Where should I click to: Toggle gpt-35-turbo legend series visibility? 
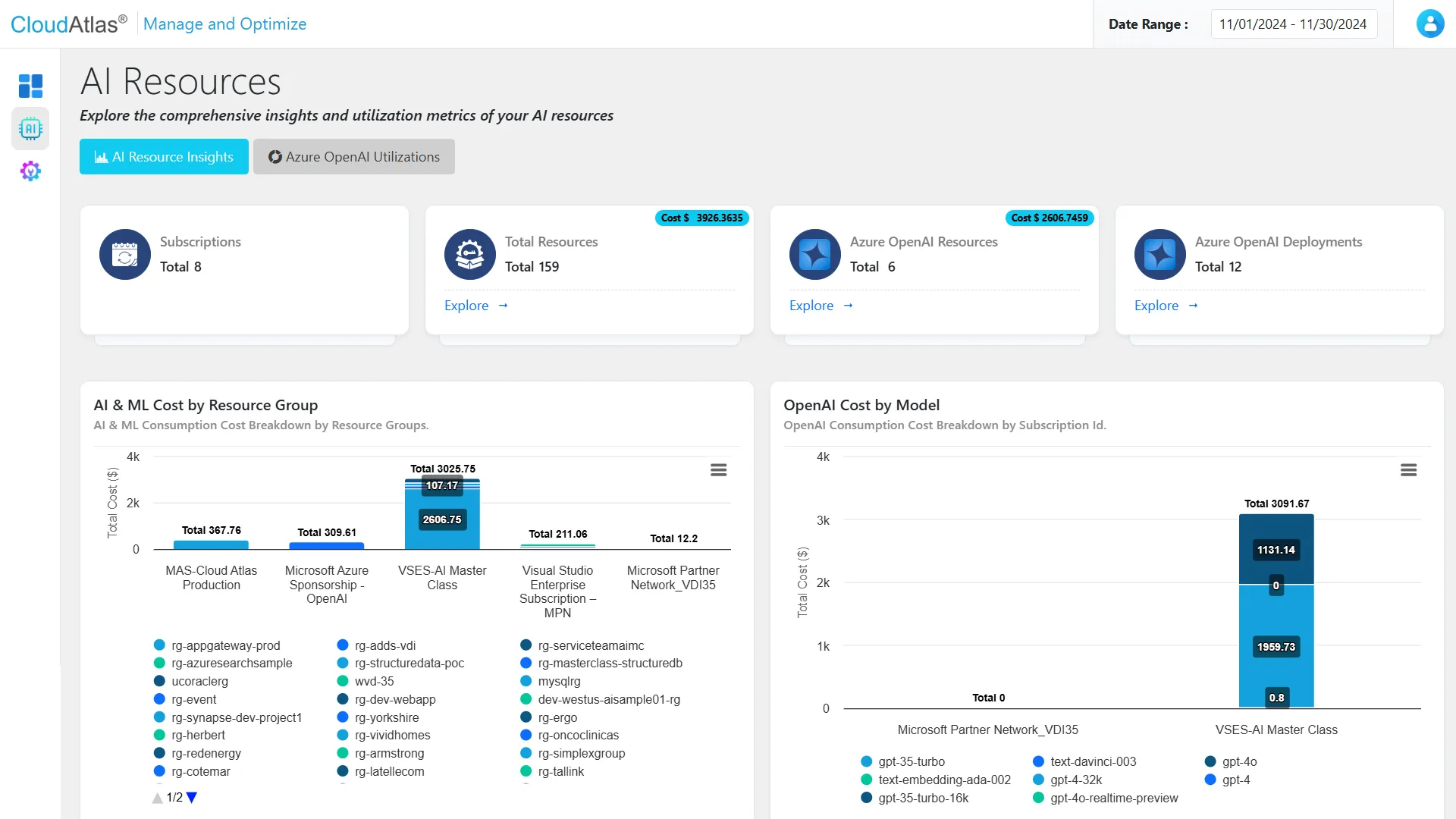coord(911,761)
